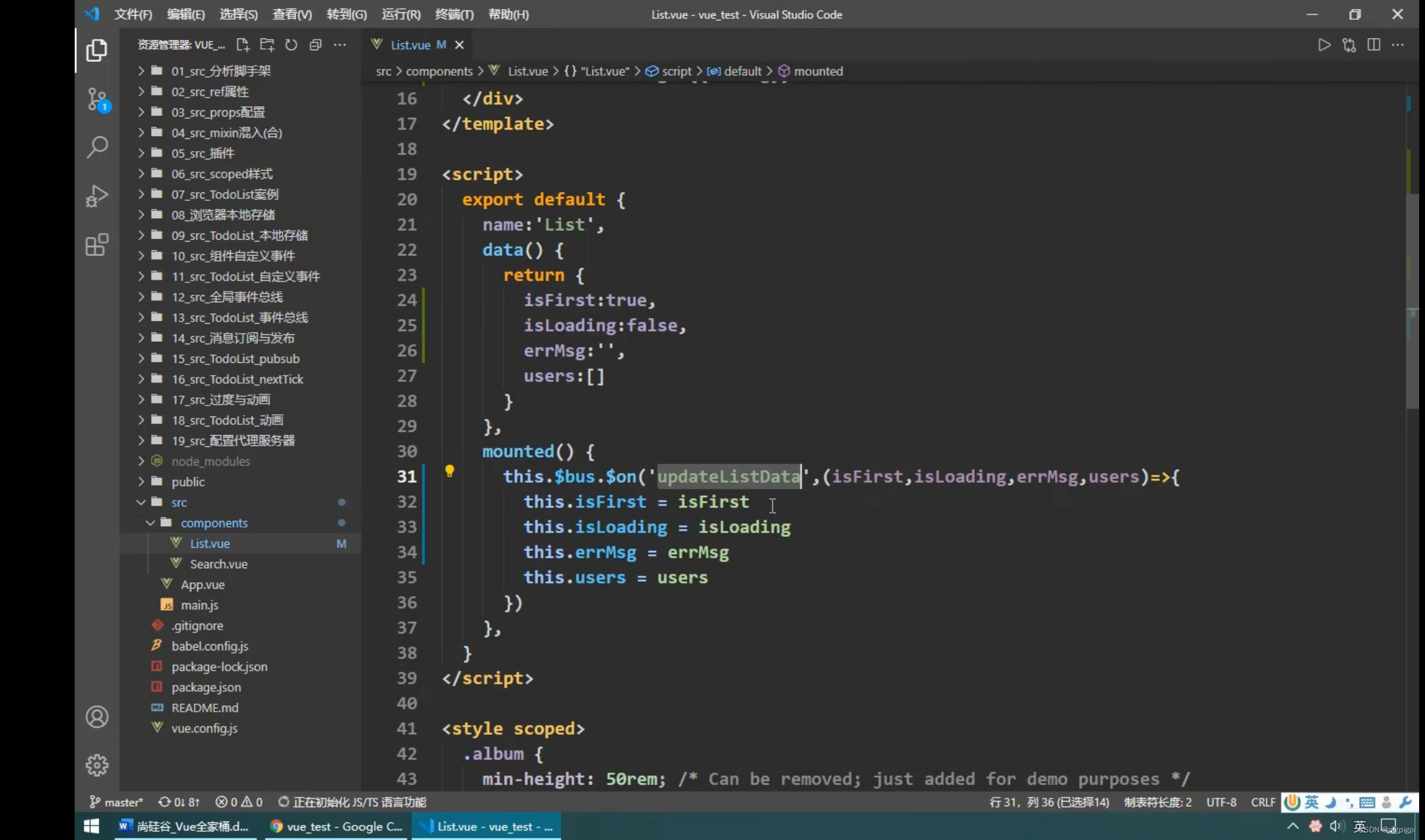This screenshot has width=1425, height=840.
Task: Open Manage gear icon in activity bar
Action: [x=97, y=765]
